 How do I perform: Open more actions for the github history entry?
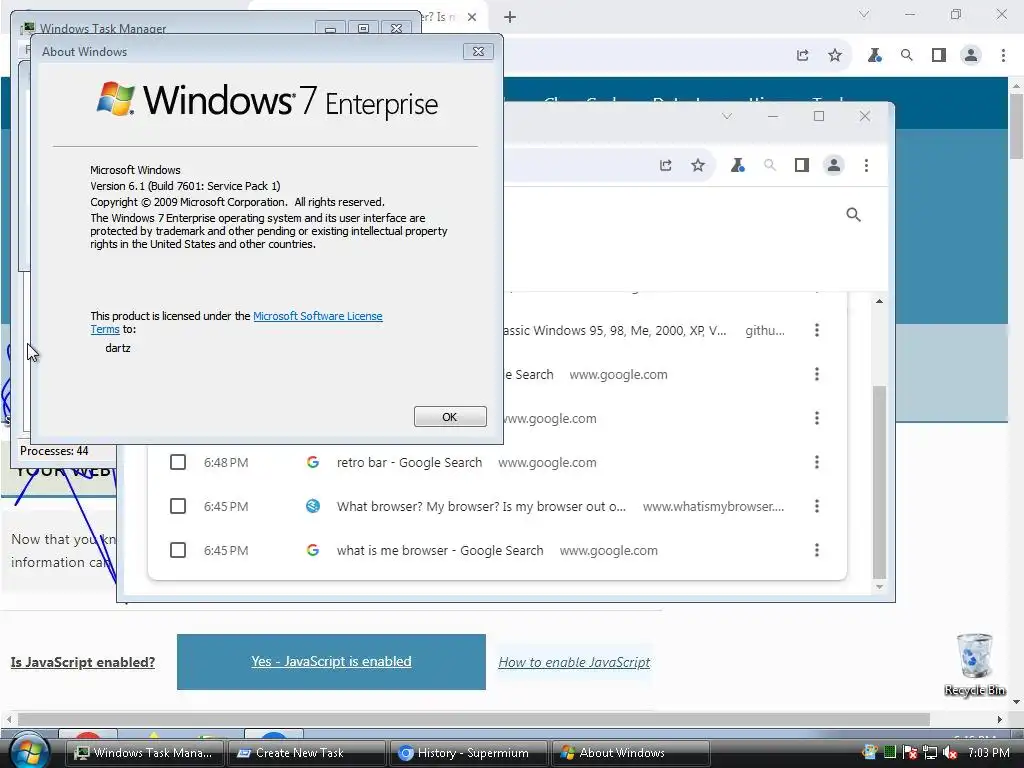coord(816,330)
